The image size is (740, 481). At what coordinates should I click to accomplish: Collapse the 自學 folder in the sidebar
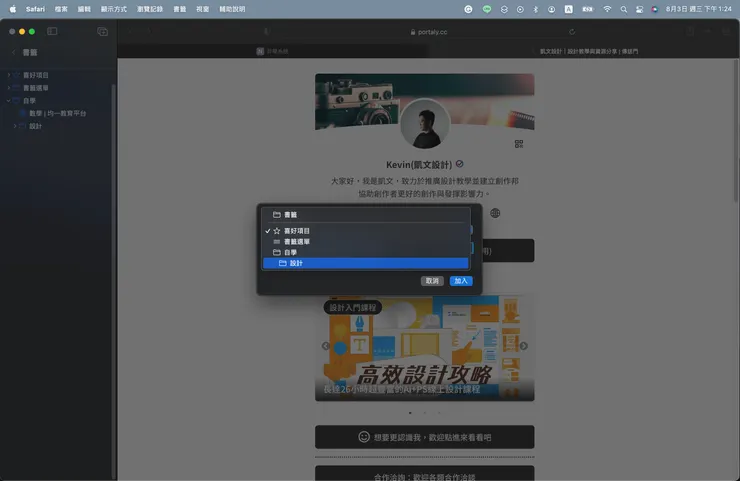click(x=8, y=101)
